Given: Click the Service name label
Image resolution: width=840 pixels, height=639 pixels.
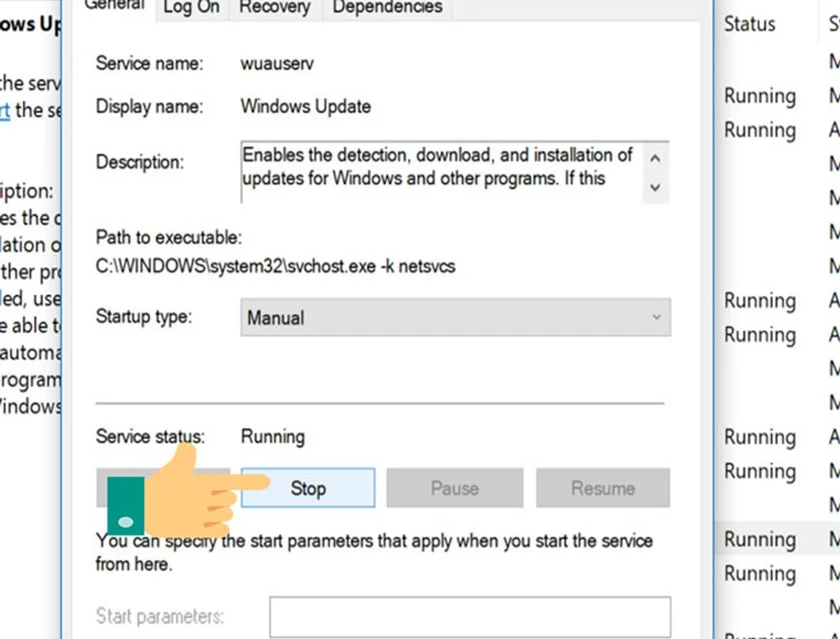Looking at the screenshot, I should pos(149,63).
